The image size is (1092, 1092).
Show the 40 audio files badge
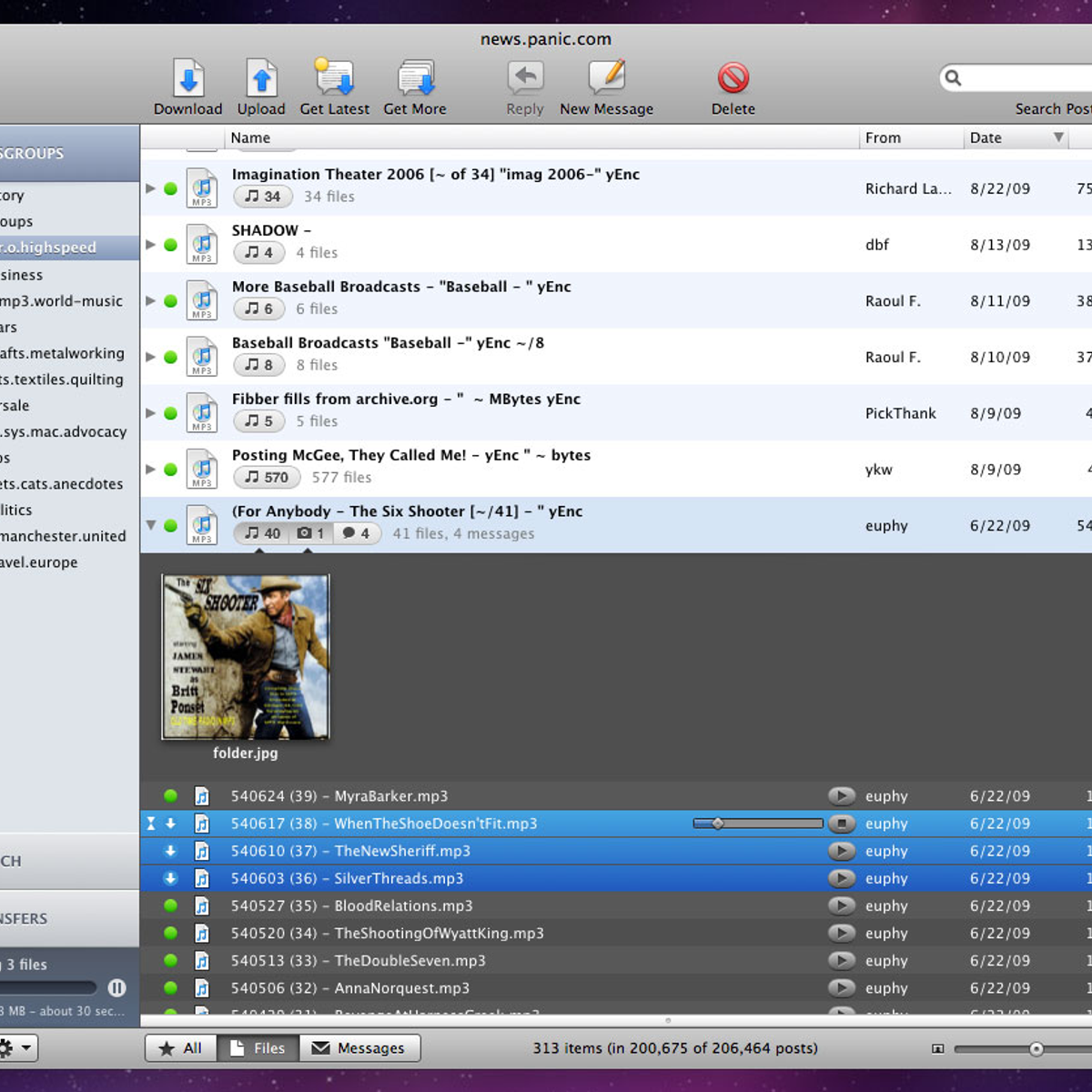pos(262,533)
